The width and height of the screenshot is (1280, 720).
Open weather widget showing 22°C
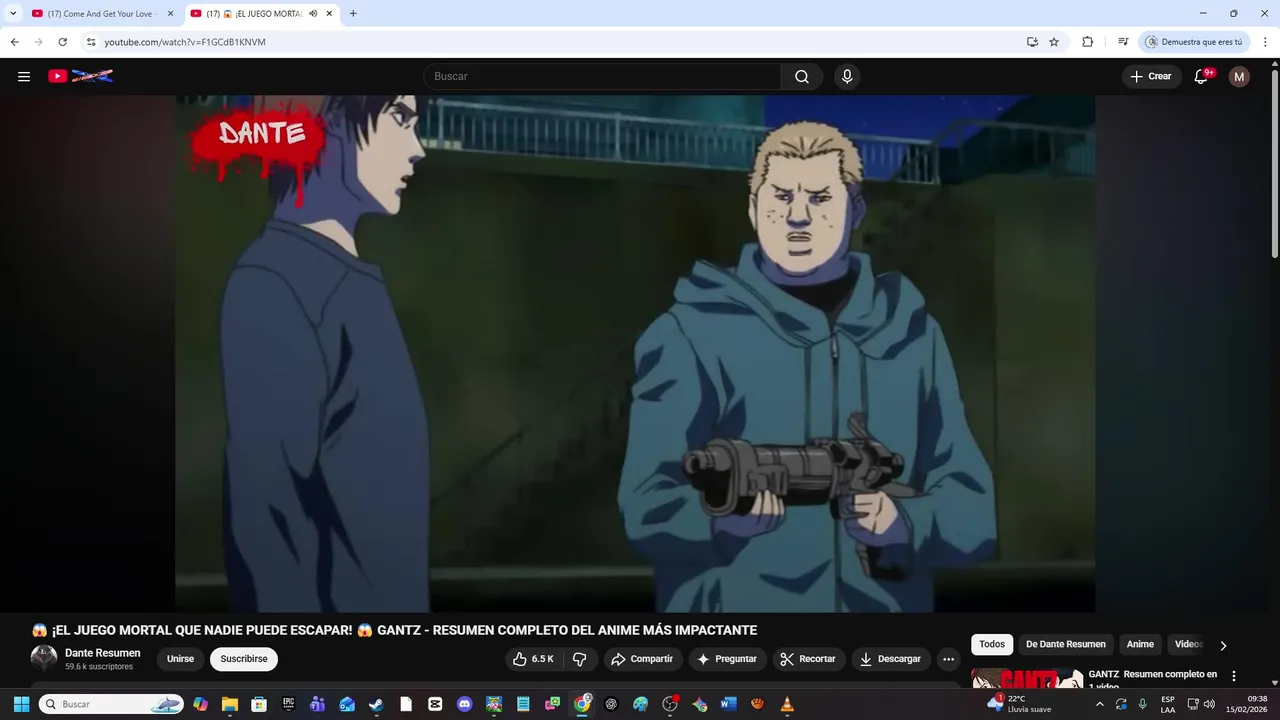pos(1018,704)
